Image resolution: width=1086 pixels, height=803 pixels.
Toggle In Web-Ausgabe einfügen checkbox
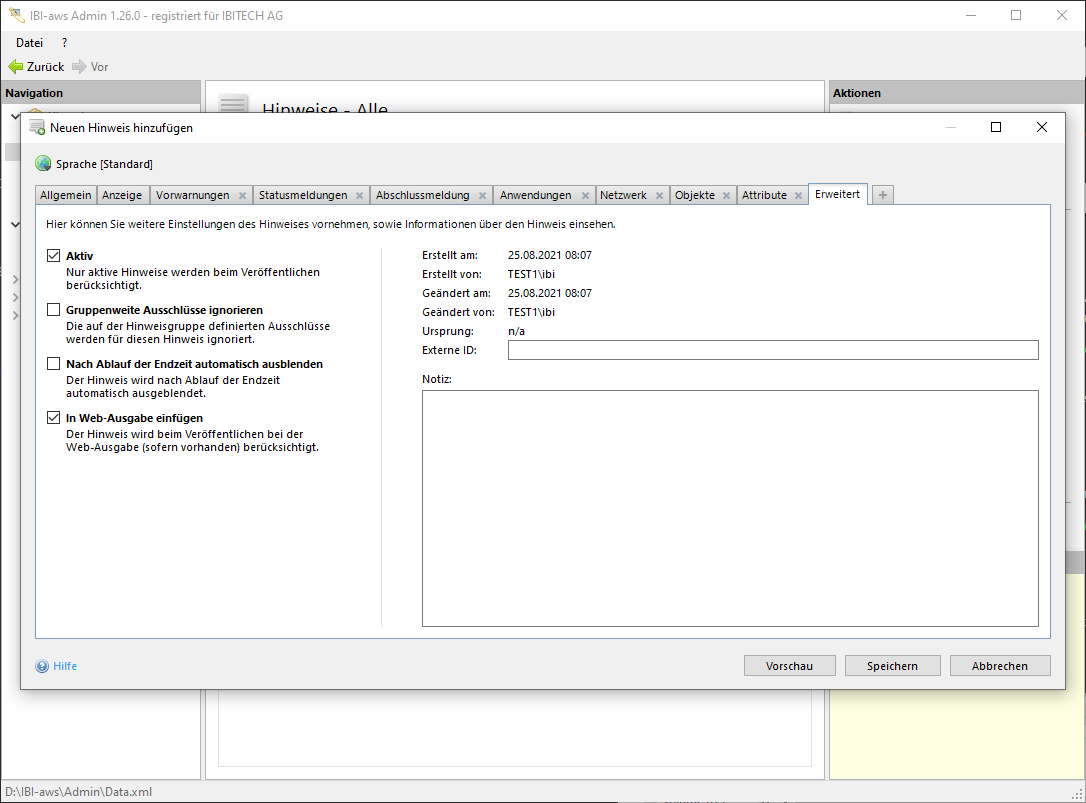[54, 419]
